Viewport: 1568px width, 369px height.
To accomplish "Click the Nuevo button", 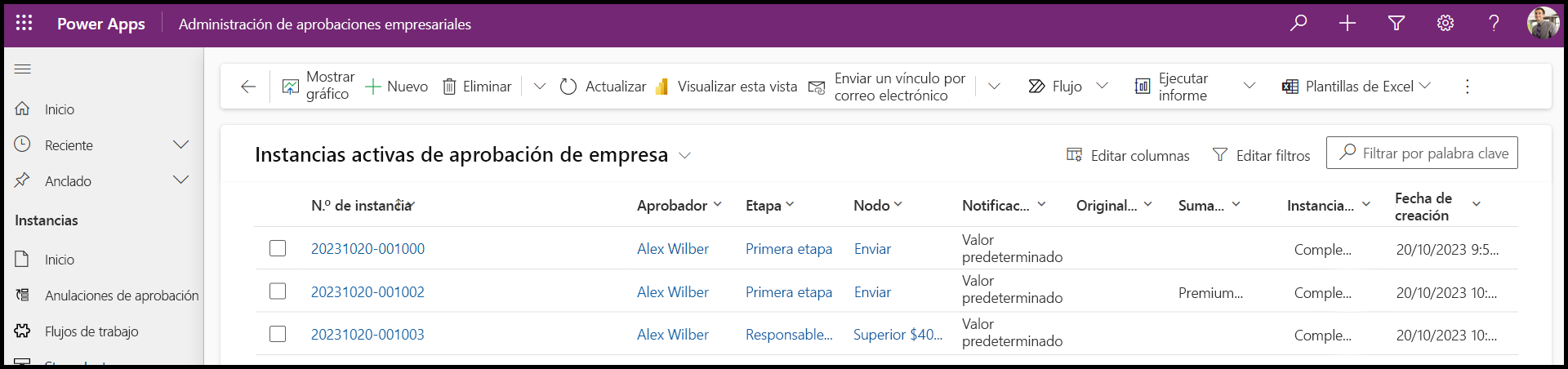I will [397, 87].
